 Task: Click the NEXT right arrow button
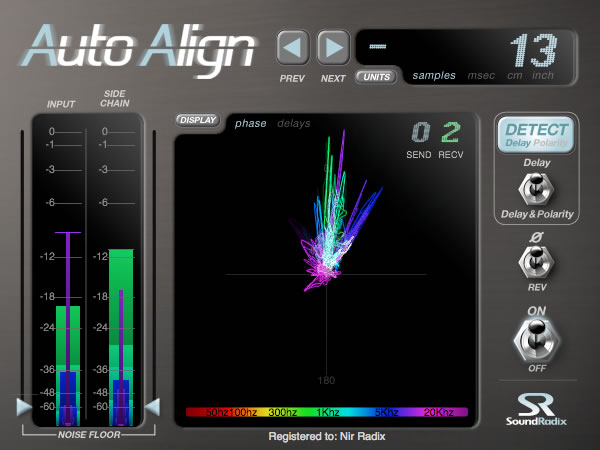point(333,48)
